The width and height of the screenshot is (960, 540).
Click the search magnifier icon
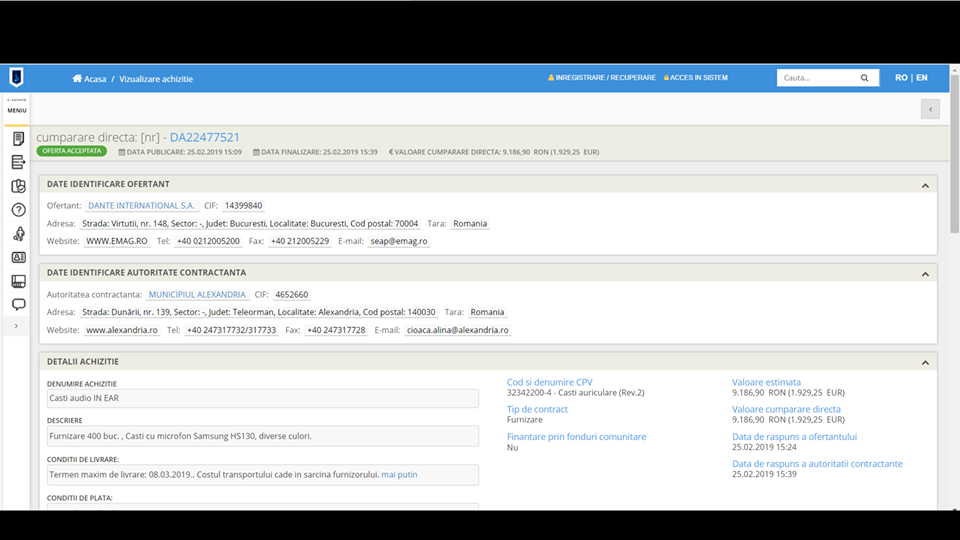tap(864, 78)
